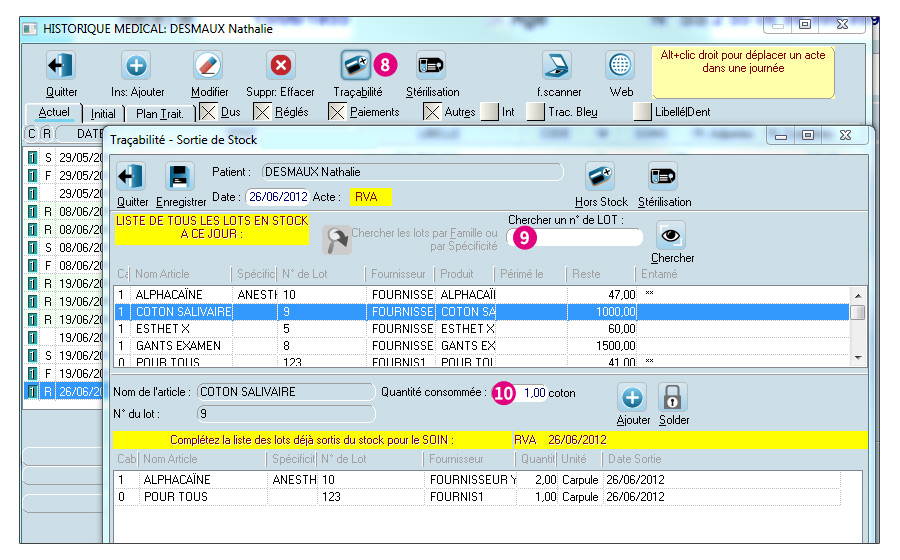The height and width of the screenshot is (560, 900).
Task: Open Traçabilité tool in main toolbar
Action: coord(356,65)
